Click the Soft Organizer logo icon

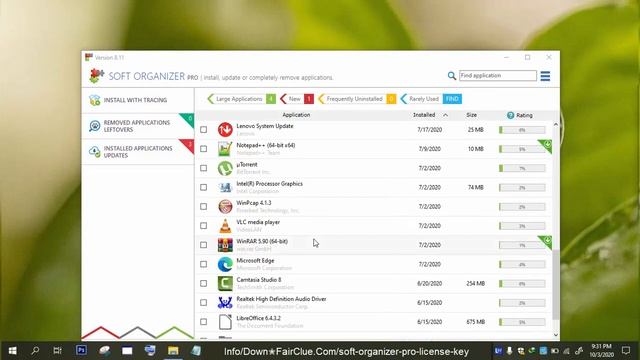[x=96, y=76]
